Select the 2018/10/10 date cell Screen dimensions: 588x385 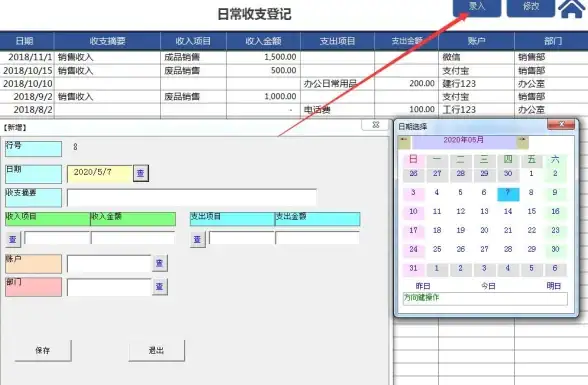coord(27,84)
